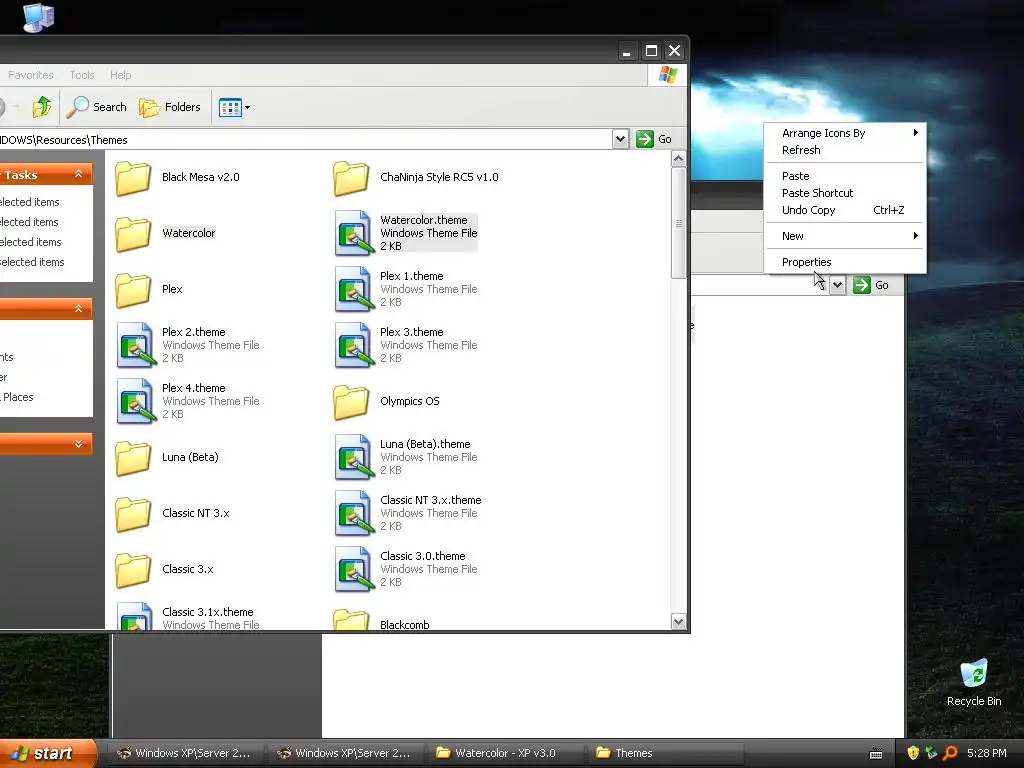Open Search from the toolbar
Image resolution: width=1024 pixels, height=768 pixels.
click(97, 106)
